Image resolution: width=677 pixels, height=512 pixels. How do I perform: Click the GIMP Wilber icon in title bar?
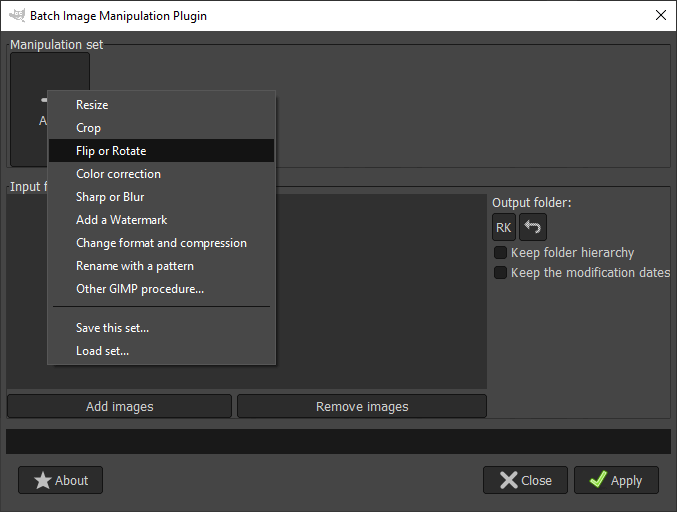coord(17,16)
